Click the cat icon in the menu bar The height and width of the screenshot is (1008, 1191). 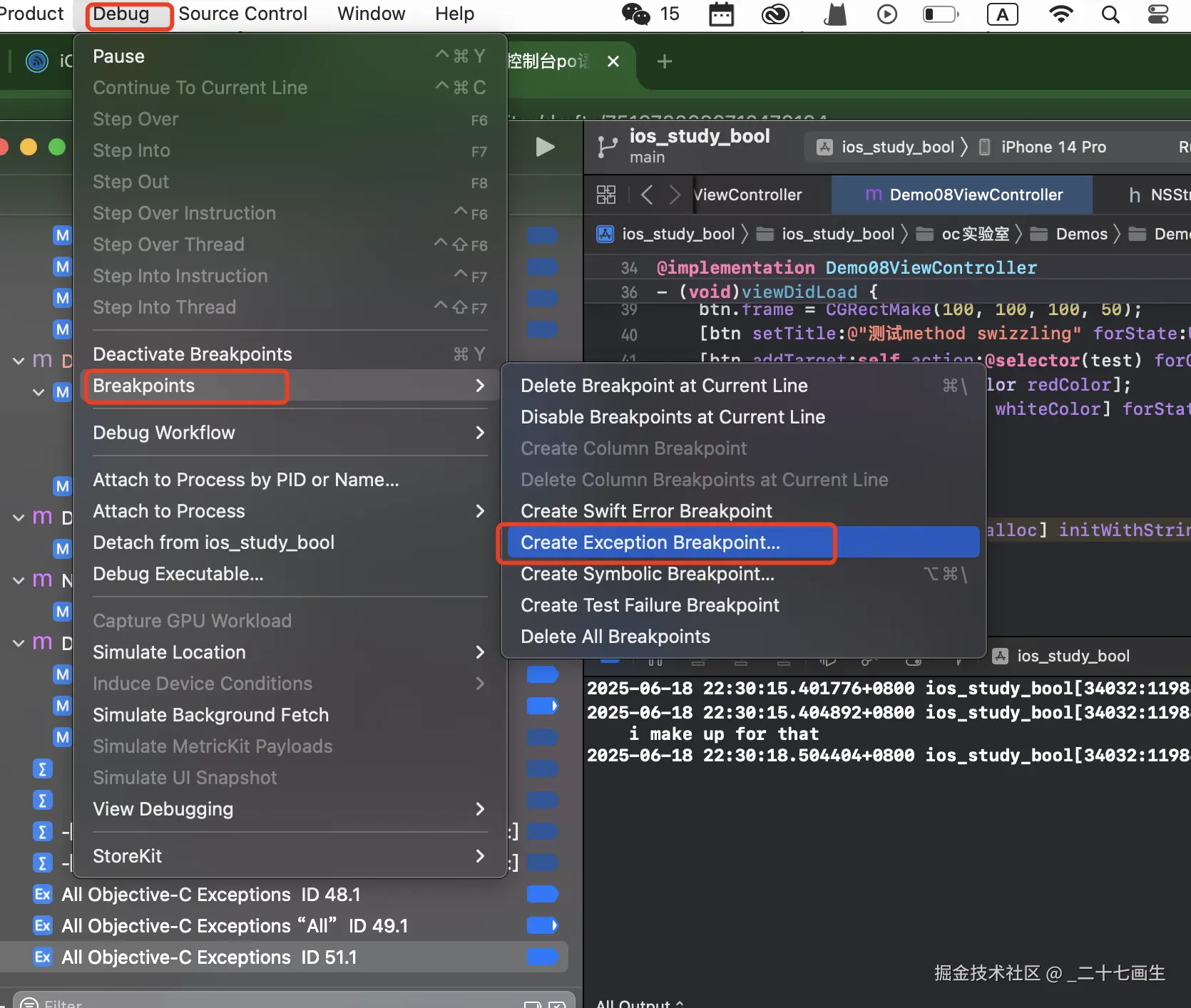click(834, 14)
